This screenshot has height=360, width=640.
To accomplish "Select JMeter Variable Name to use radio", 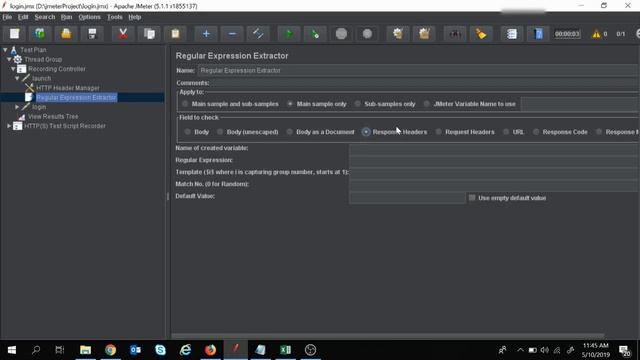I will 427,104.
